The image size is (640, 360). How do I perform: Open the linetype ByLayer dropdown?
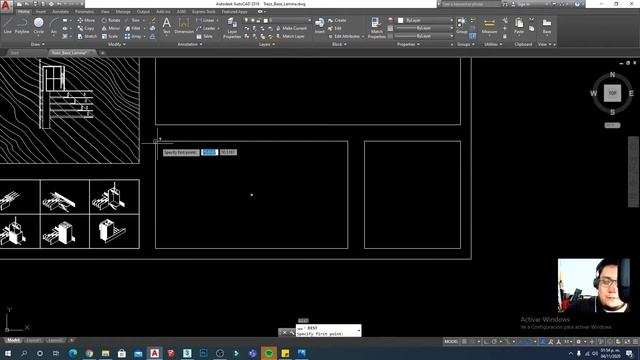pos(424,36)
